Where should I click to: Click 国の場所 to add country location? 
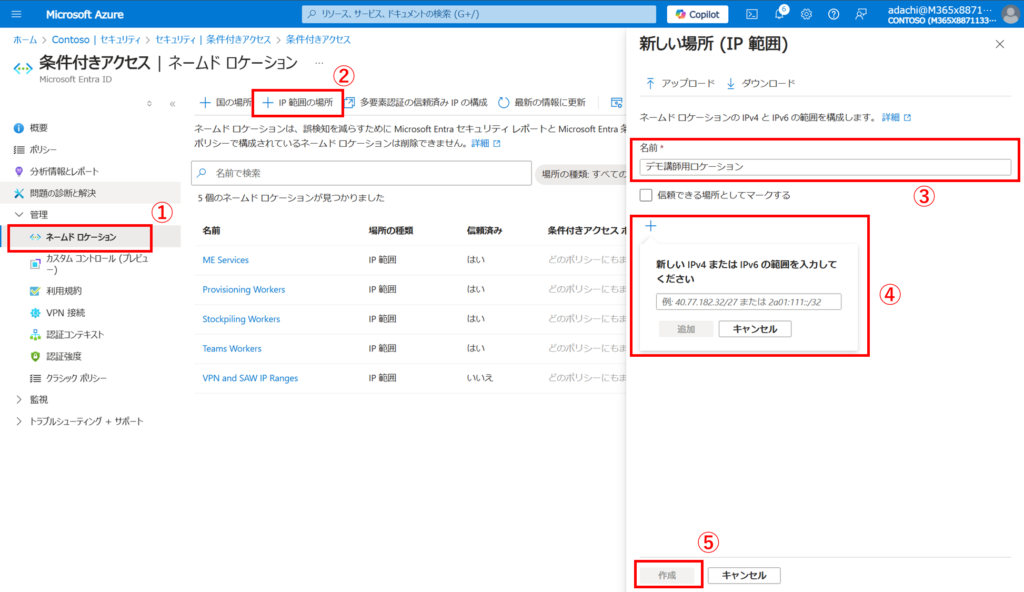pos(225,103)
